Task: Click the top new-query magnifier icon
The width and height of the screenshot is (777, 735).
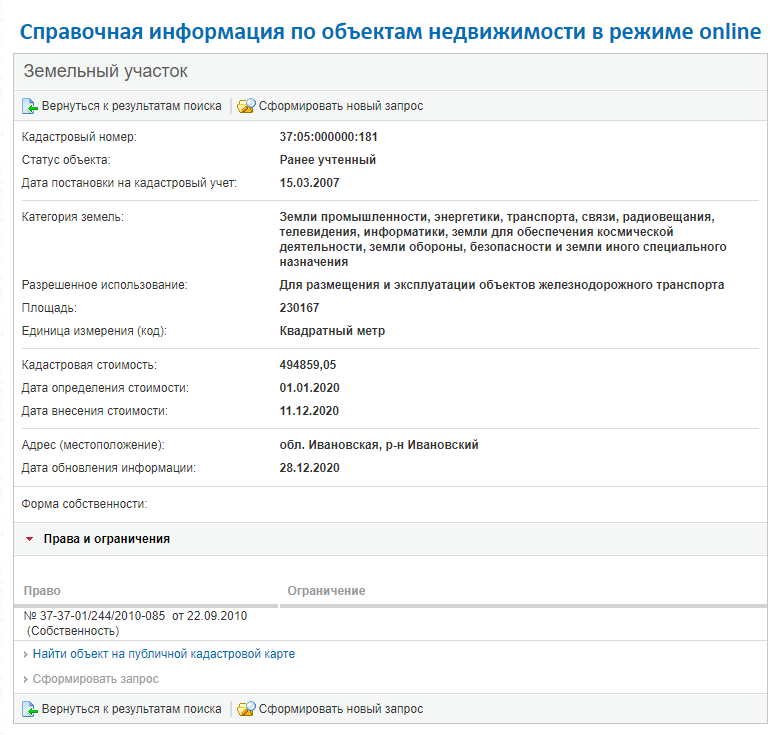Action: pos(246,106)
